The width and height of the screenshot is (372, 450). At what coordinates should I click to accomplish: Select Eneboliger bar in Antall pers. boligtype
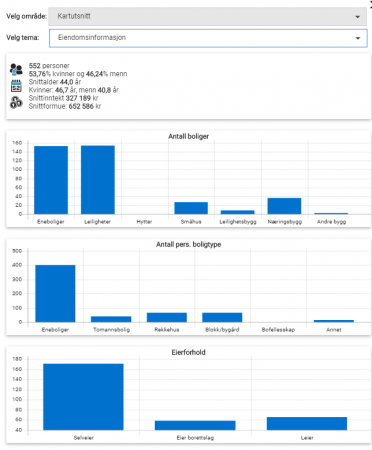[55, 293]
